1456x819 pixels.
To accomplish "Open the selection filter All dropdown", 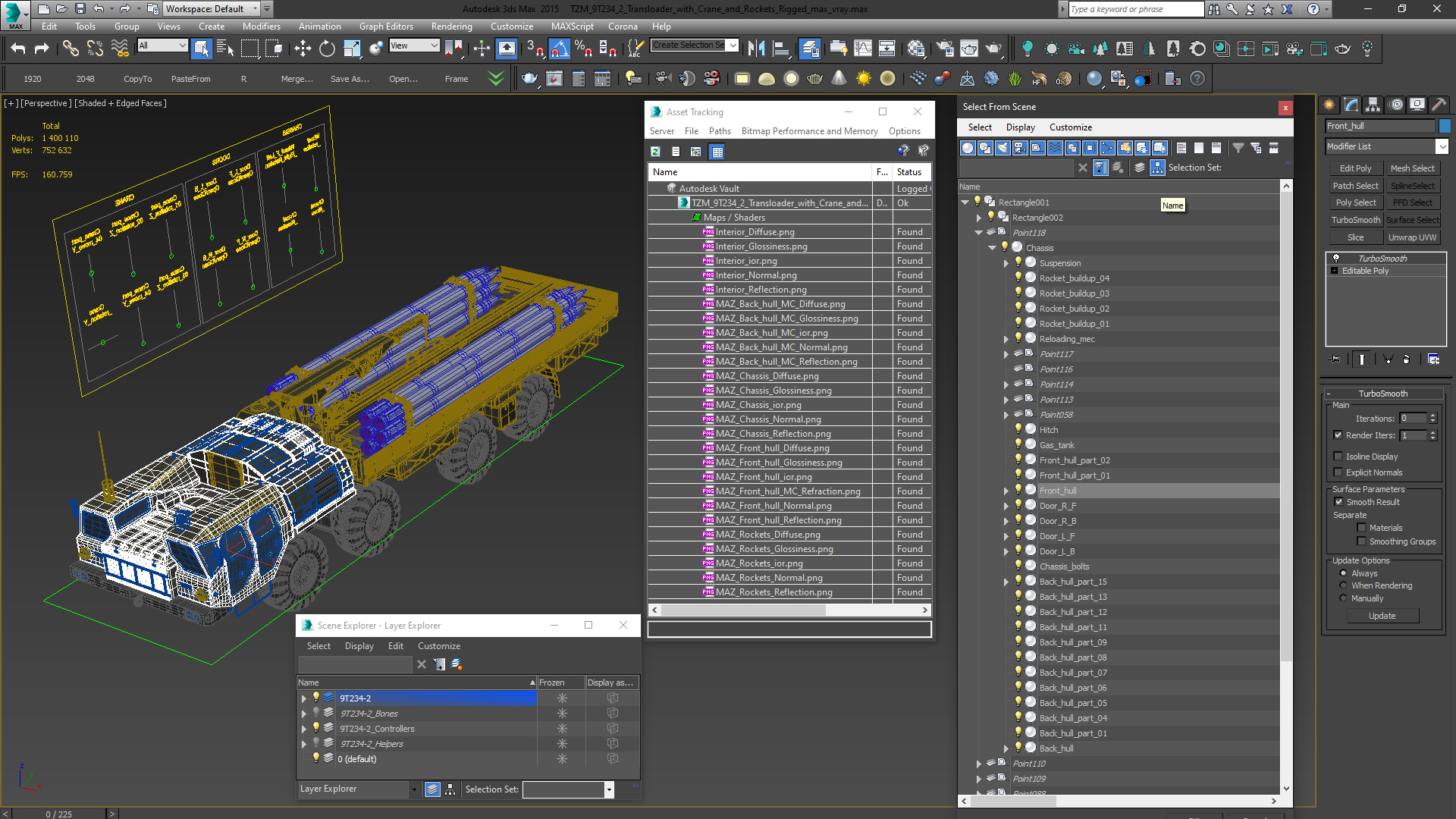I will point(162,45).
